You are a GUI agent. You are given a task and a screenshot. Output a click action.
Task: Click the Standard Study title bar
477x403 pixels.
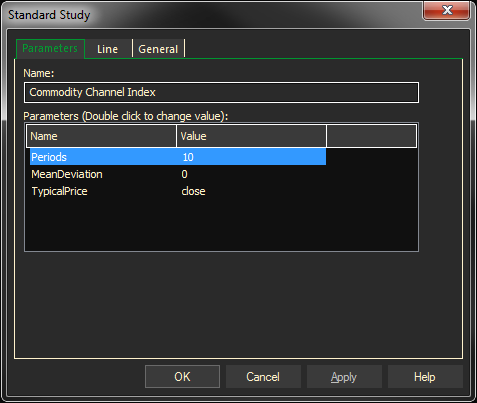point(213,15)
